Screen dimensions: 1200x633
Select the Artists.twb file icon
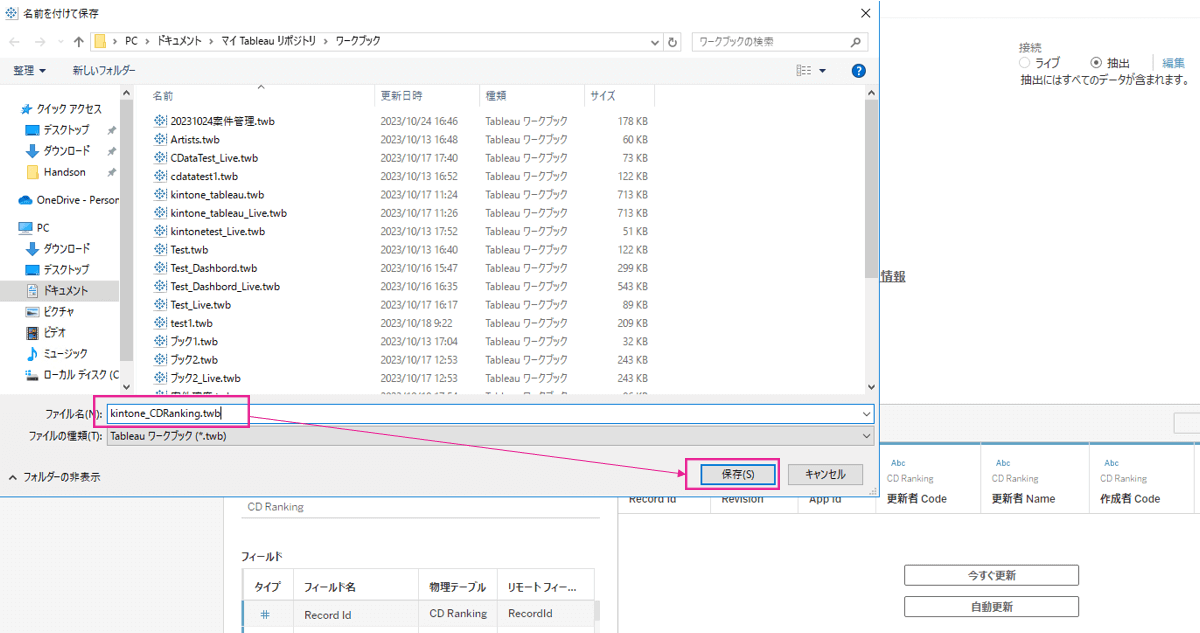click(x=161, y=140)
